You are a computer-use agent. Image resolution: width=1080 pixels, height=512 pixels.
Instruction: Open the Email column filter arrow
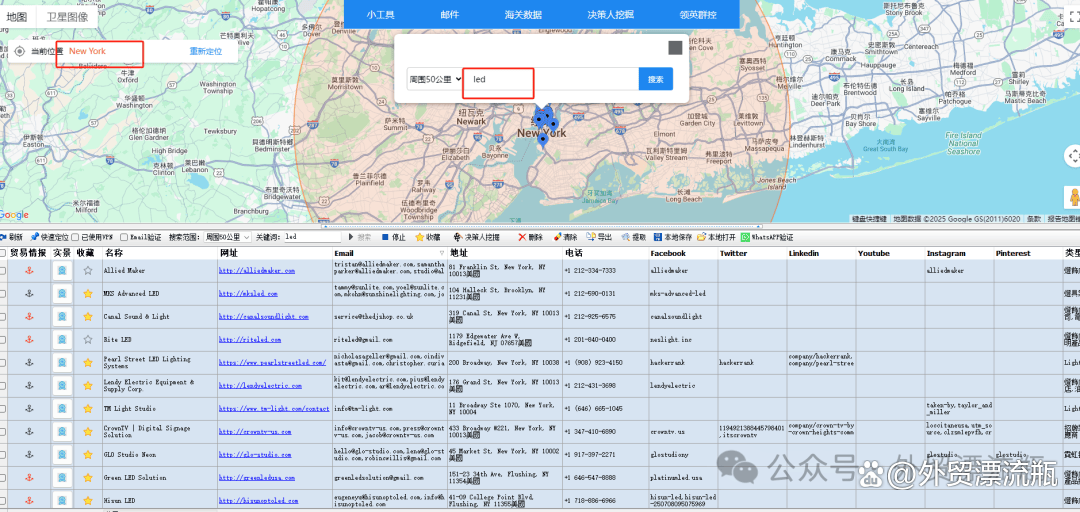(442, 254)
